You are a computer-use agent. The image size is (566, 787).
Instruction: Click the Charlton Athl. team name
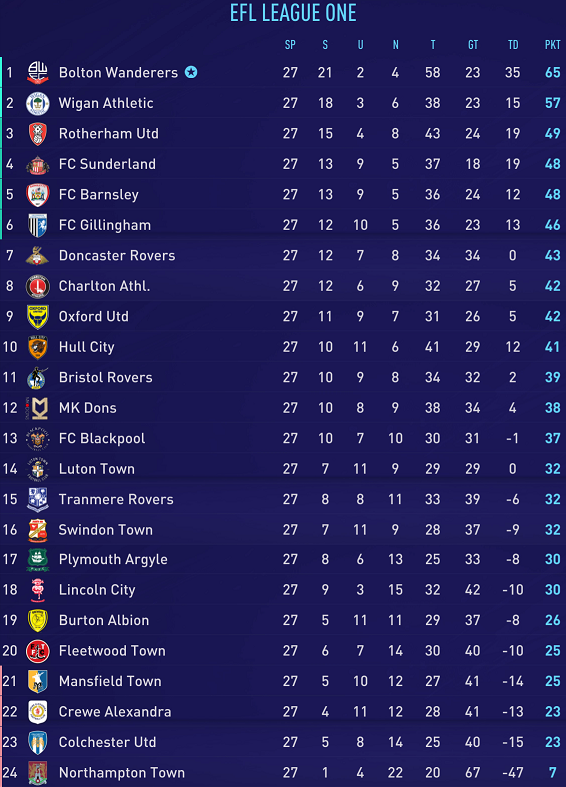coord(104,286)
